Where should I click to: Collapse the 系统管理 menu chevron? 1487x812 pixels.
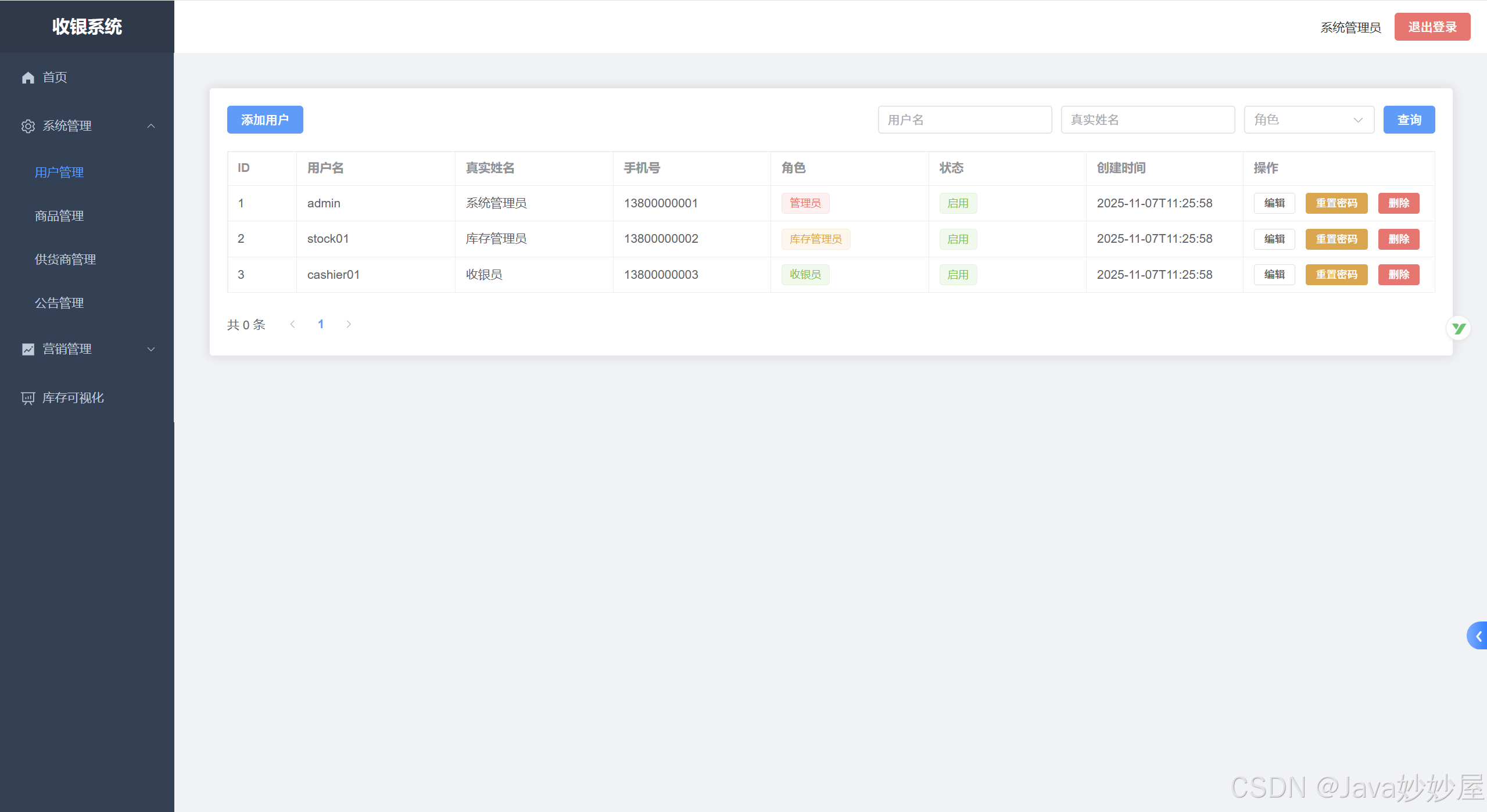[151, 126]
